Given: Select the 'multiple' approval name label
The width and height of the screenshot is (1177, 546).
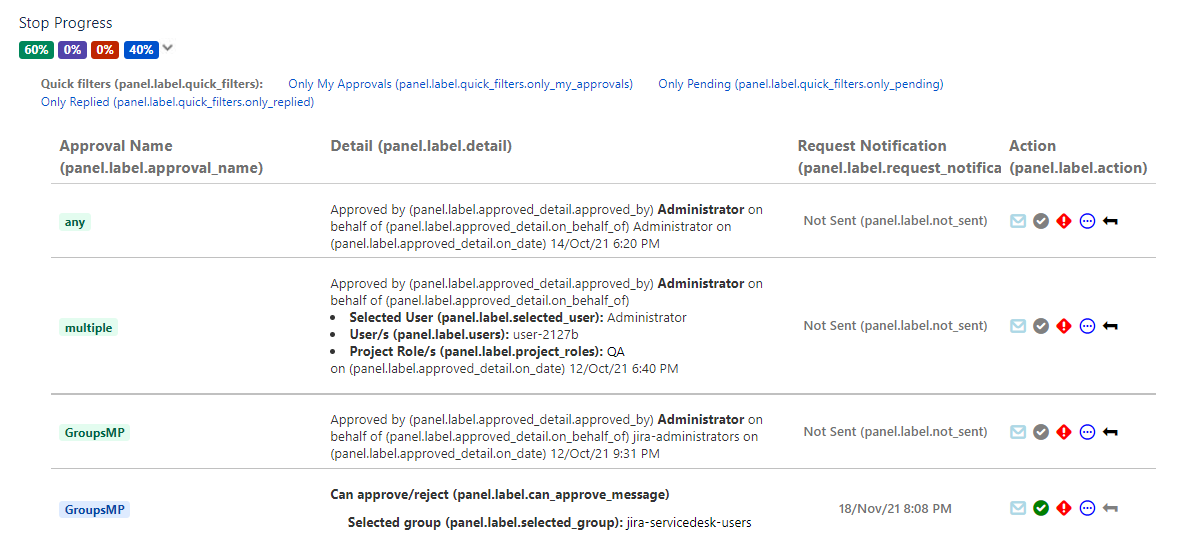Looking at the screenshot, I should 88,327.
